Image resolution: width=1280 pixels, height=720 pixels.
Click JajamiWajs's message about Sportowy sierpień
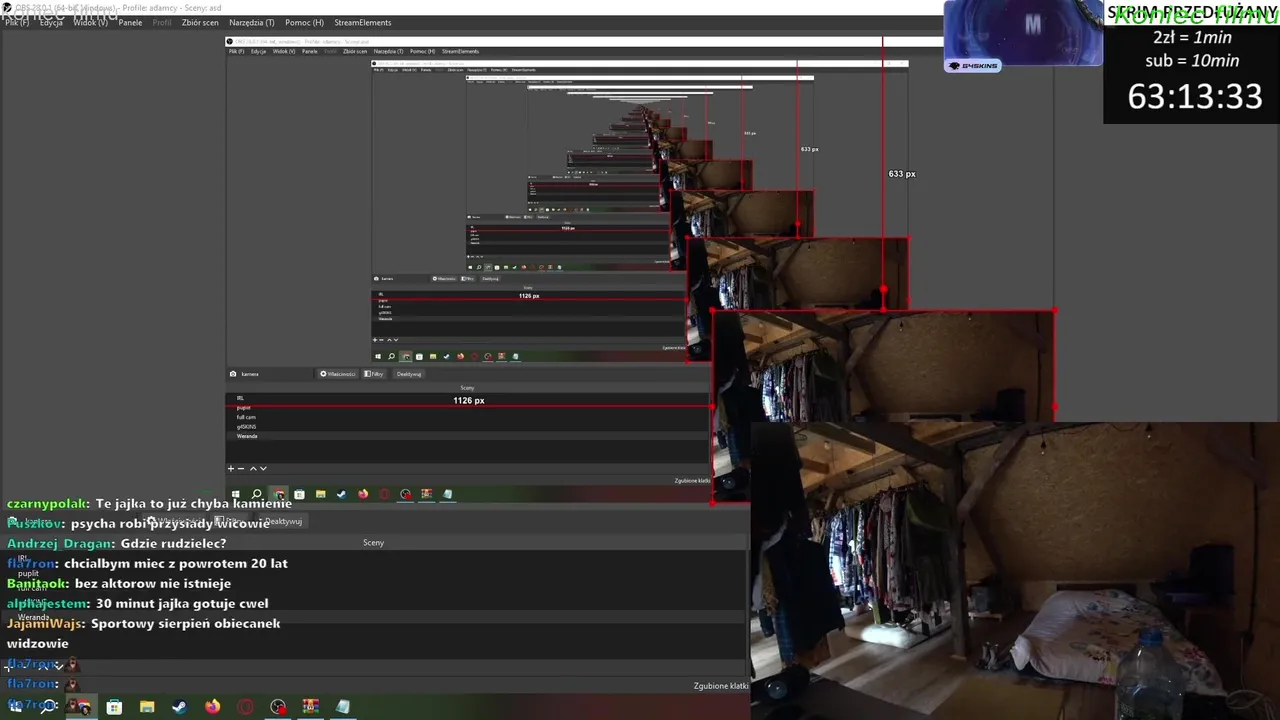(143, 633)
